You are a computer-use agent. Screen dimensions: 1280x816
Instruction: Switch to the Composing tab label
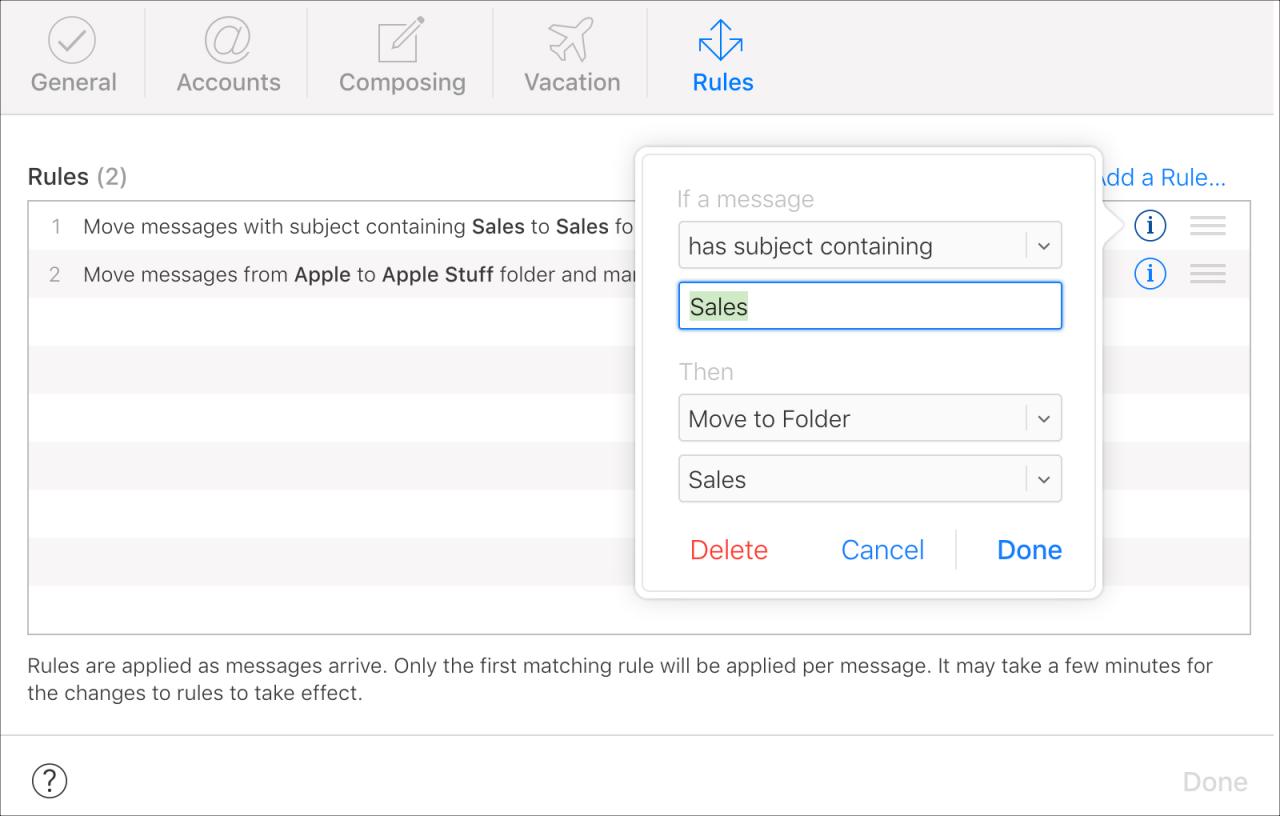point(402,83)
